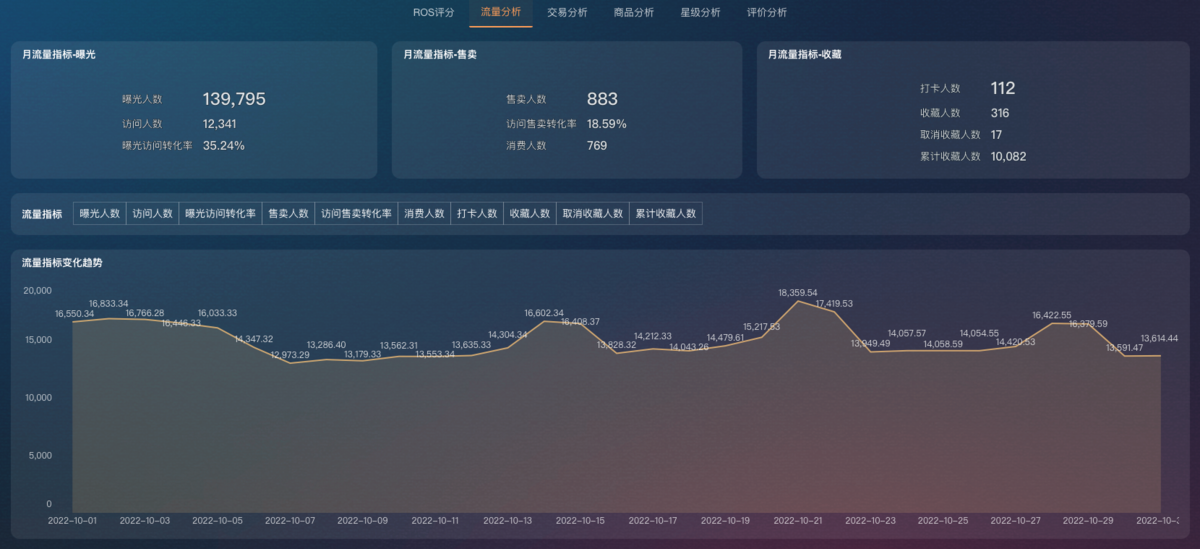Pick the 收藏人数 metric filter
Screen dimensions: 1200x549
click(530, 214)
